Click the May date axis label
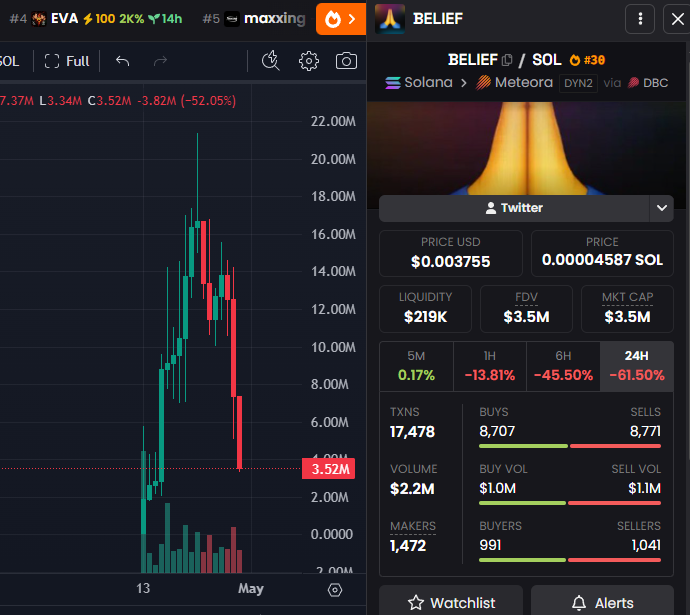This screenshot has height=615, width=690. click(251, 589)
